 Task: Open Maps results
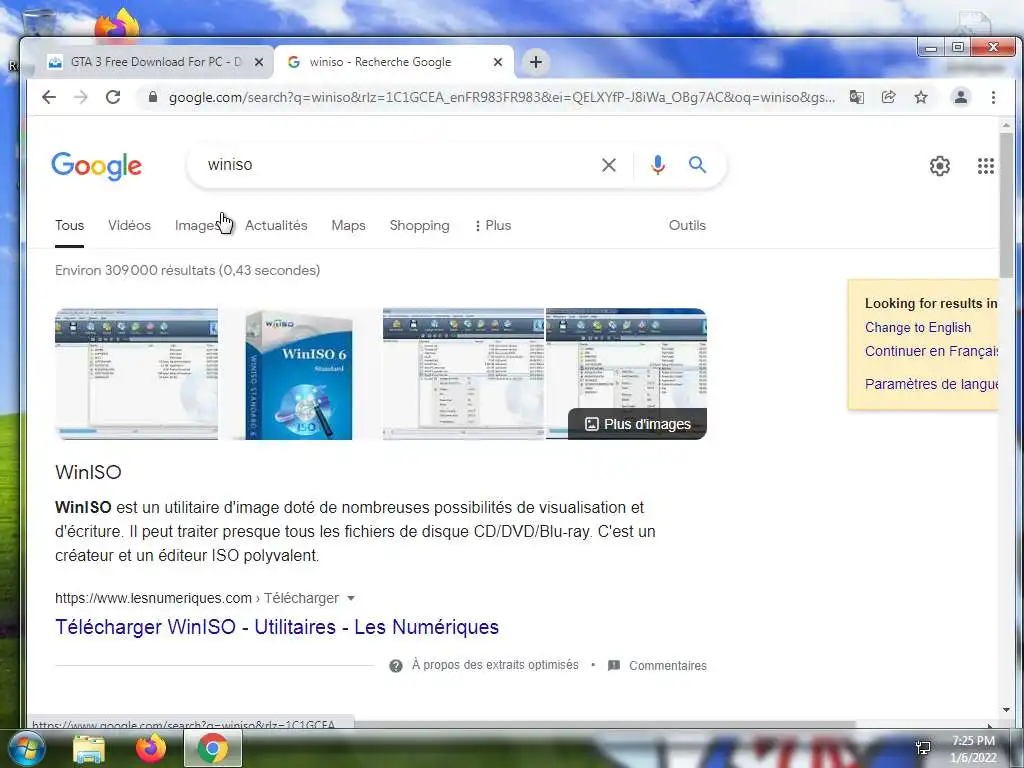(x=348, y=225)
